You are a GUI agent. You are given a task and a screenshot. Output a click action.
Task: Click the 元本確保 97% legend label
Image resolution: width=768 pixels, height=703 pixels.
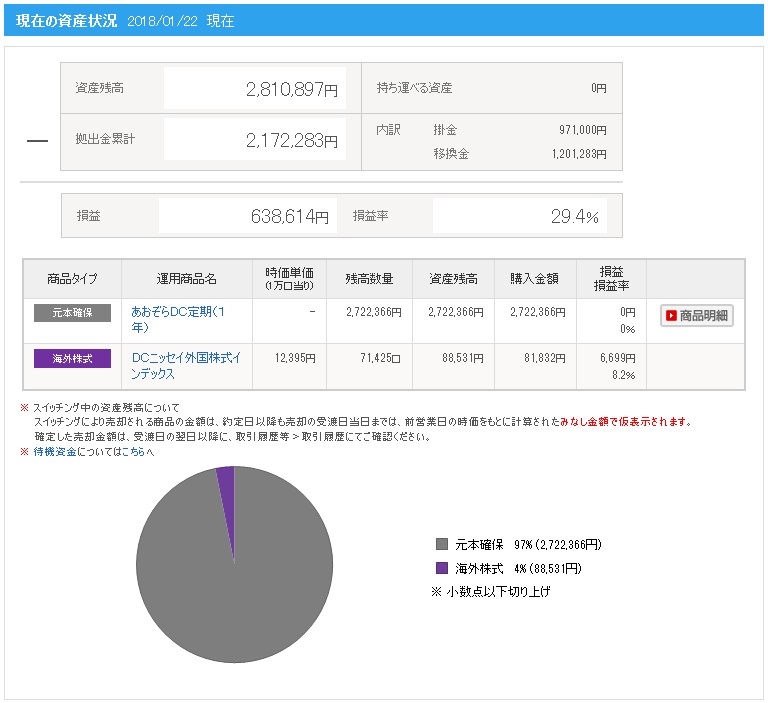coord(528,544)
